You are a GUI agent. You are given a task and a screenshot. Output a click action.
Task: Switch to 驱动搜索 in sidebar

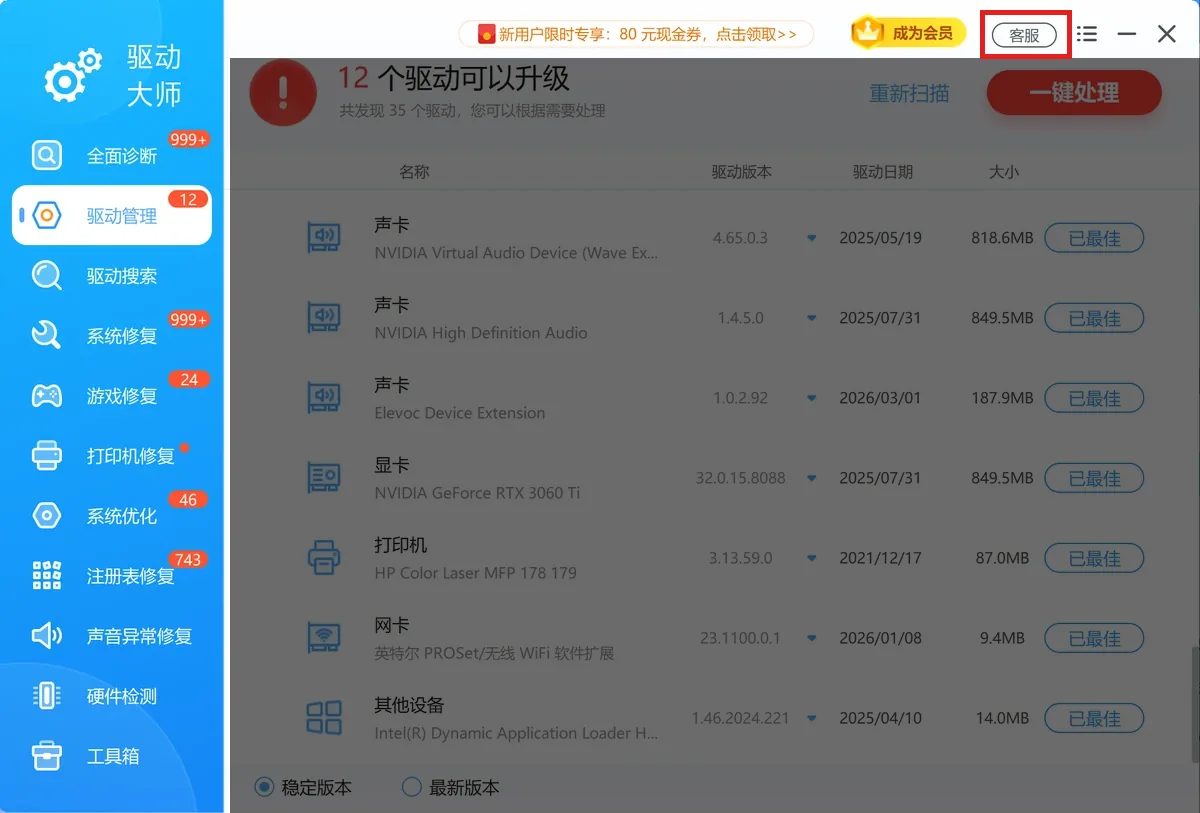(x=112, y=276)
